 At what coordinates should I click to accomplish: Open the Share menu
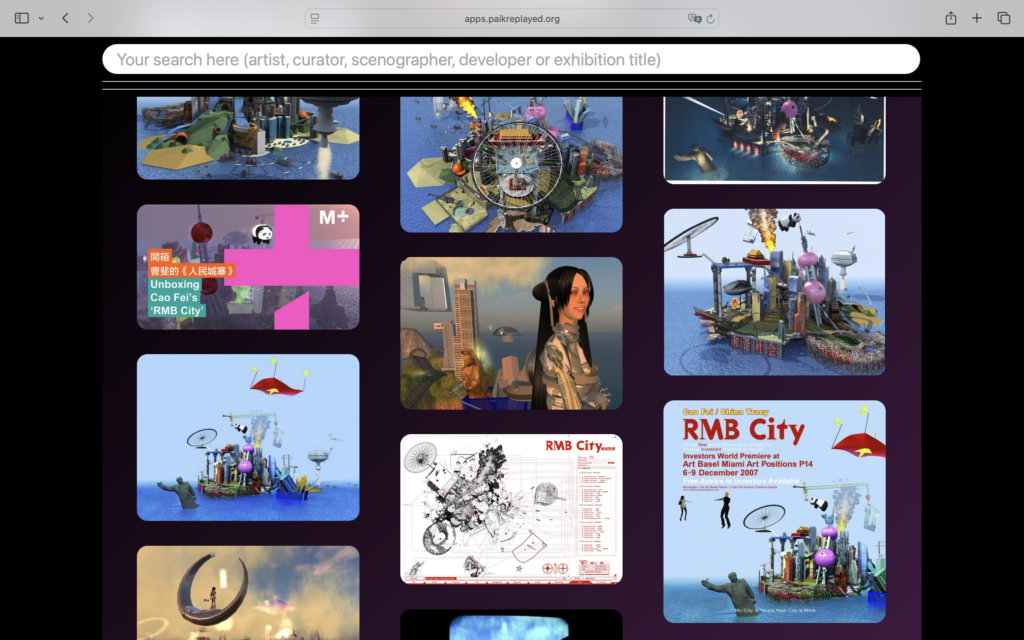coord(950,18)
